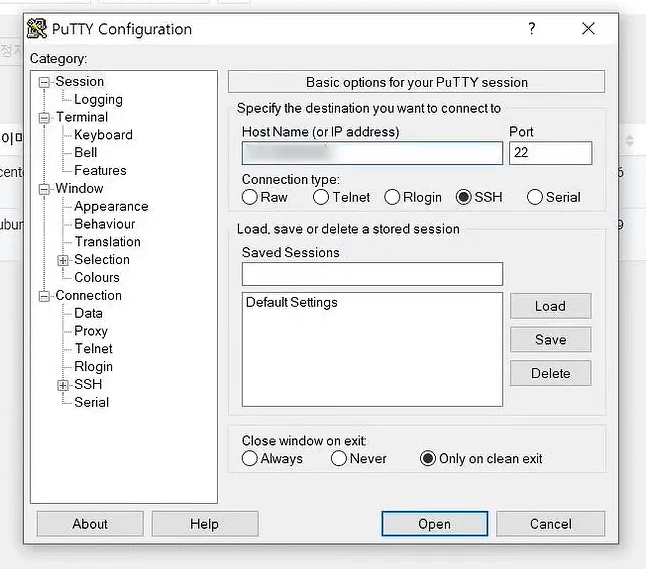The height and width of the screenshot is (569, 646).
Task: Collapse the Terminal tree node
Action: [44, 118]
